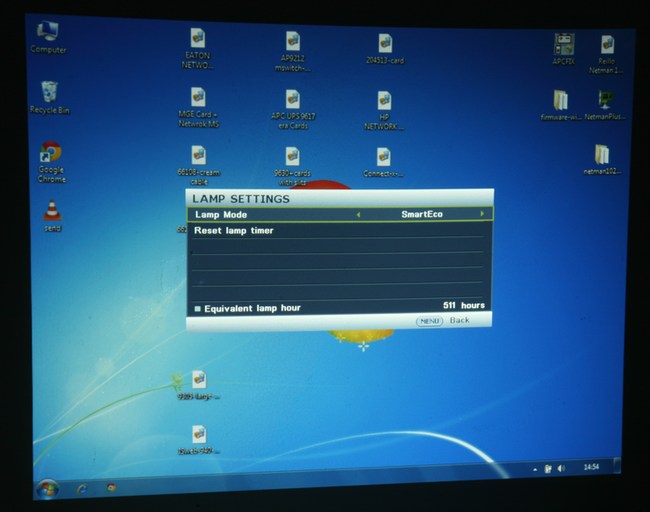Screen dimensions: 650x512
Task: Open the volume speaker tray icon
Action: (561, 468)
